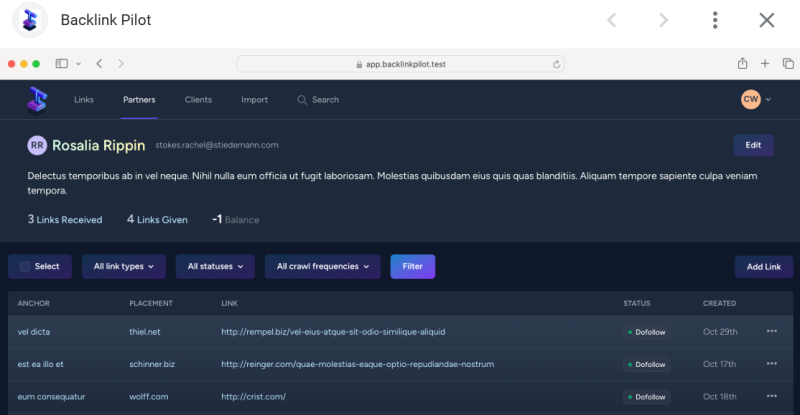
Task: Click the Oct 18th created date
Action: 720,397
